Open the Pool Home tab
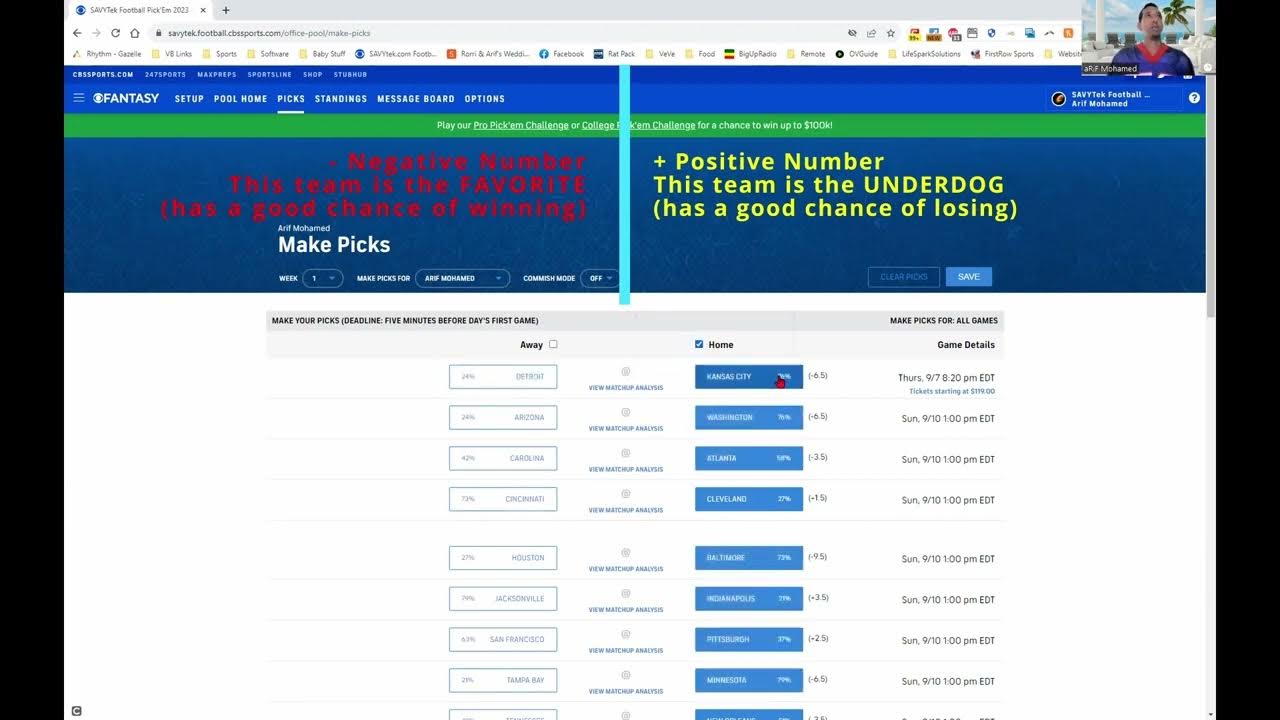1280x720 pixels. 240,99
